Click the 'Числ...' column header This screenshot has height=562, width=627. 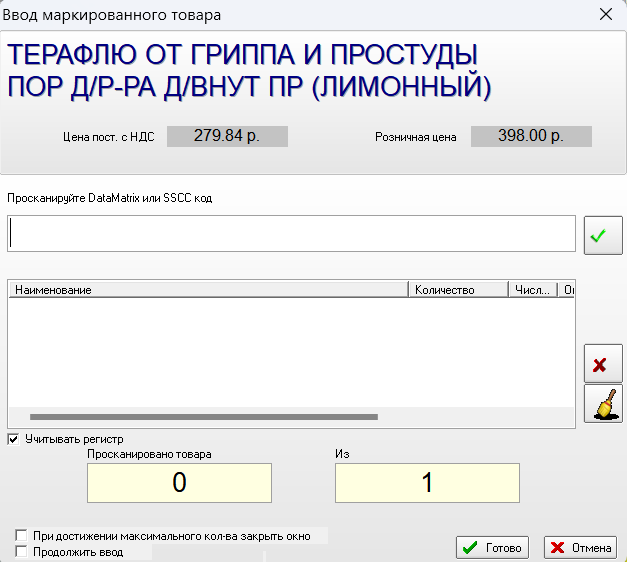pos(533,290)
